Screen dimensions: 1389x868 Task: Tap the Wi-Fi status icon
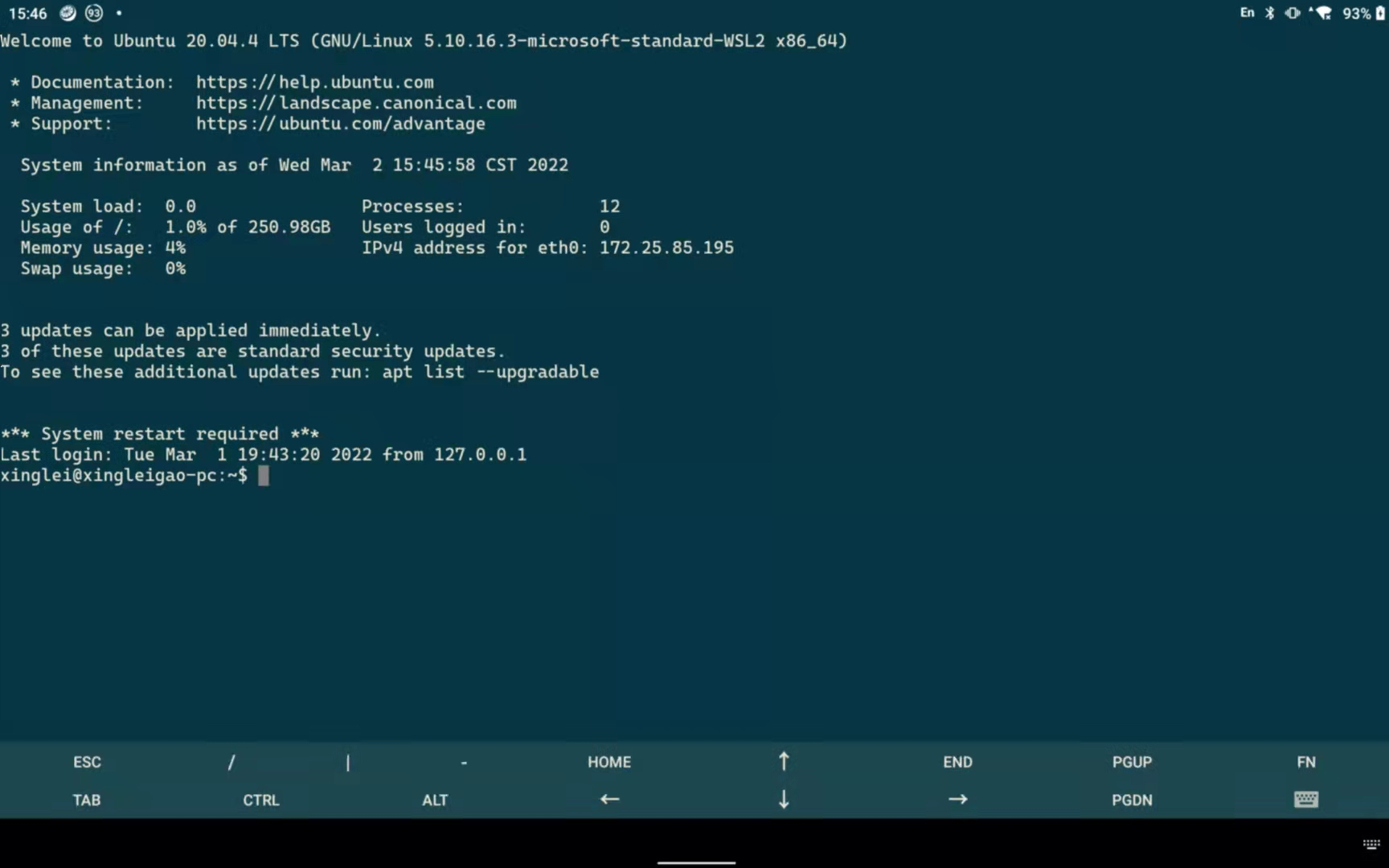(x=1322, y=13)
